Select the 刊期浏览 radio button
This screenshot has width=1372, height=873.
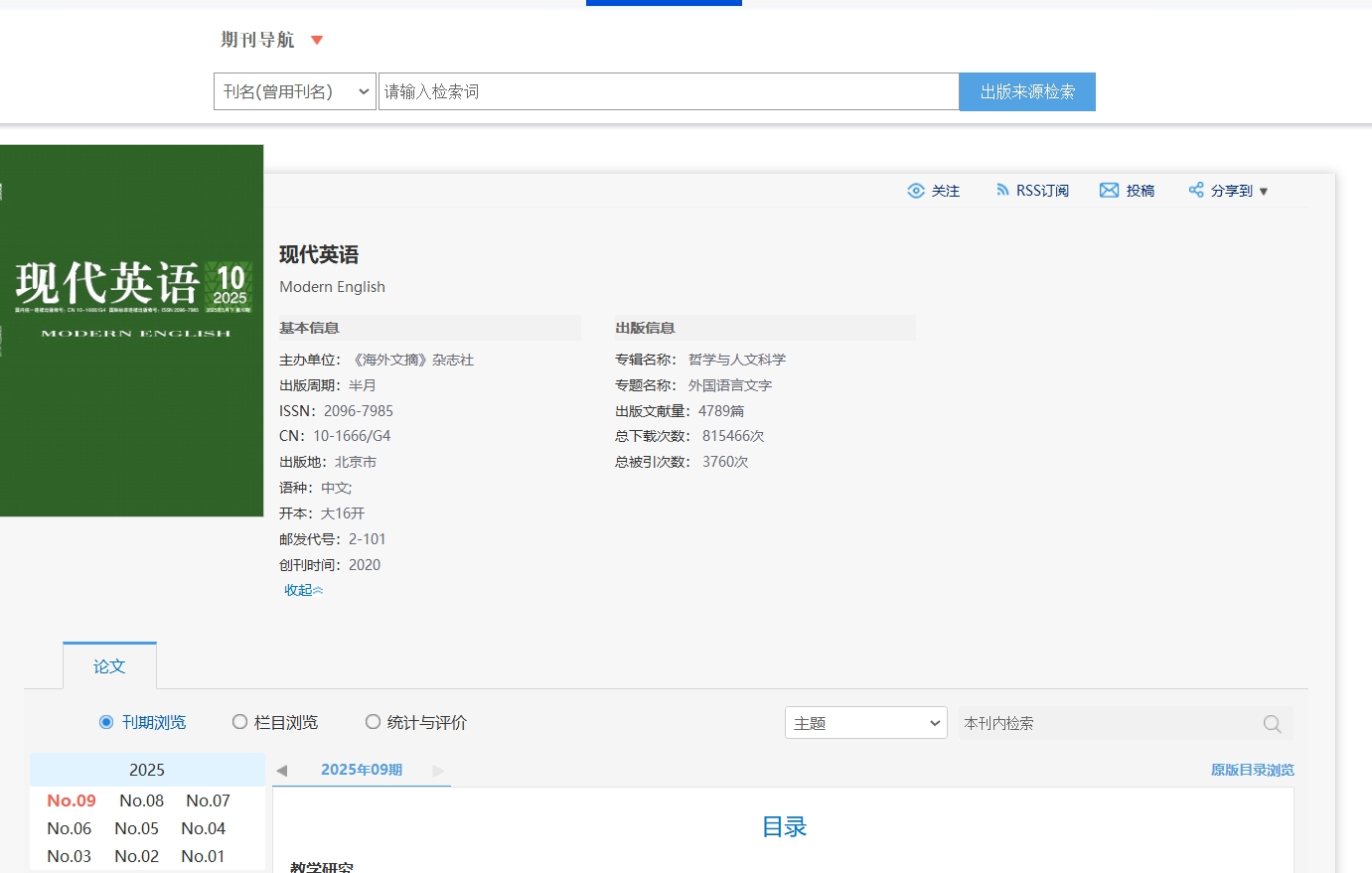(106, 722)
